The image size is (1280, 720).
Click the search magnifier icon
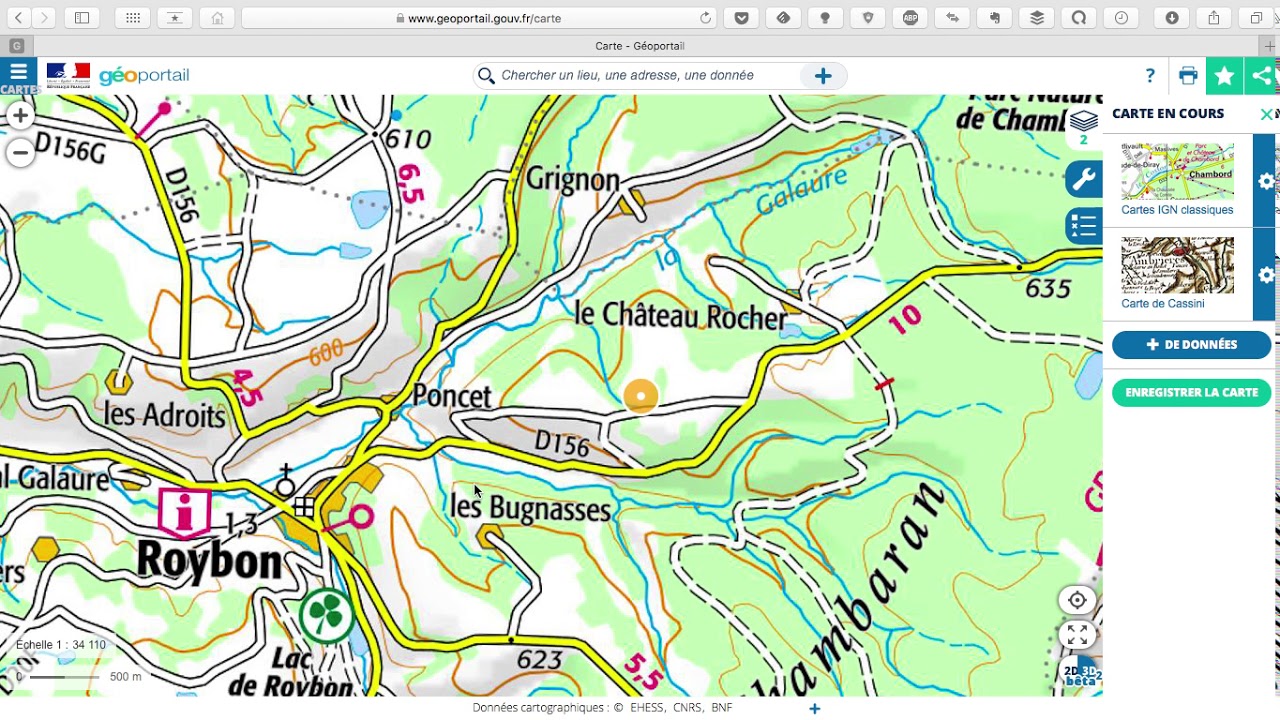pyautogui.click(x=486, y=76)
